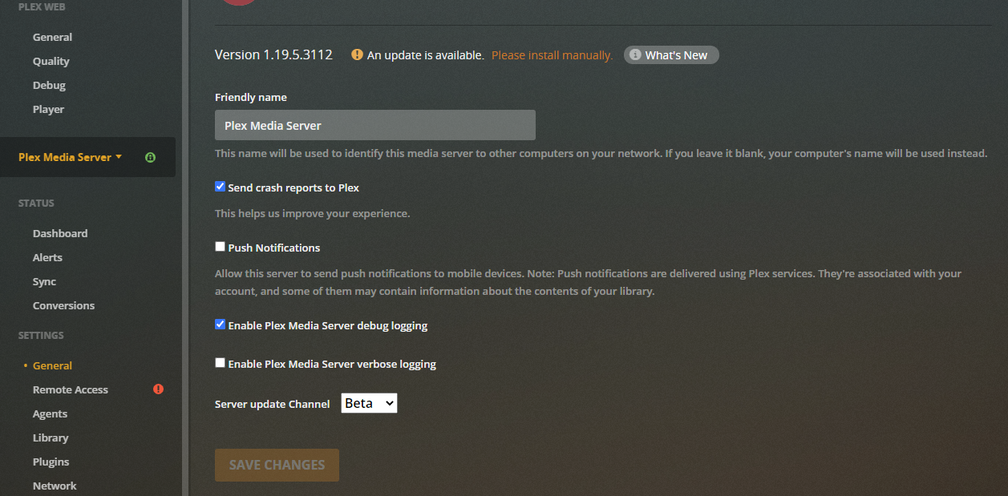The image size is (1008, 496).
Task: Enable the Push Notifications checkbox
Action: point(220,247)
